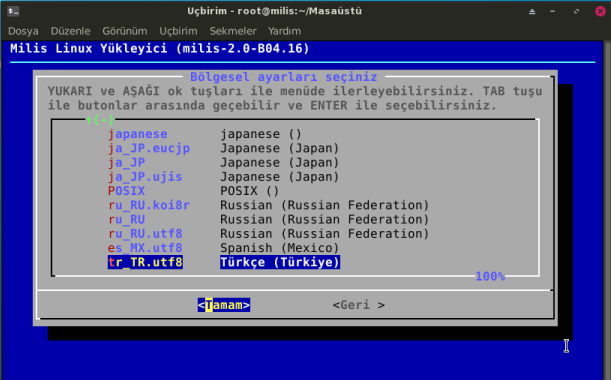The image size is (611, 380).
Task: Maximize the Uçbirim terminal window
Action: click(576, 12)
